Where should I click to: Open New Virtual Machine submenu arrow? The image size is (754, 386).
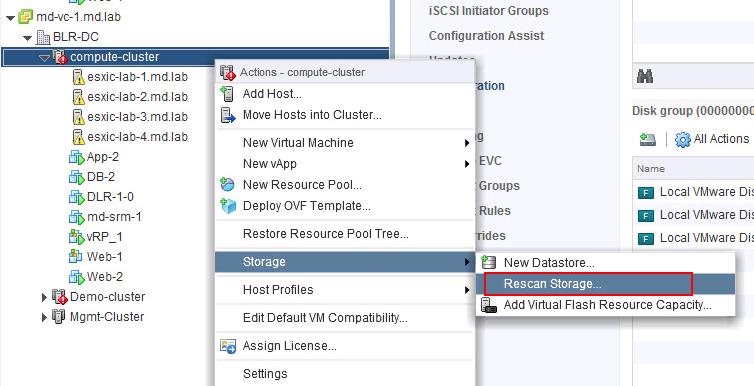[x=466, y=143]
